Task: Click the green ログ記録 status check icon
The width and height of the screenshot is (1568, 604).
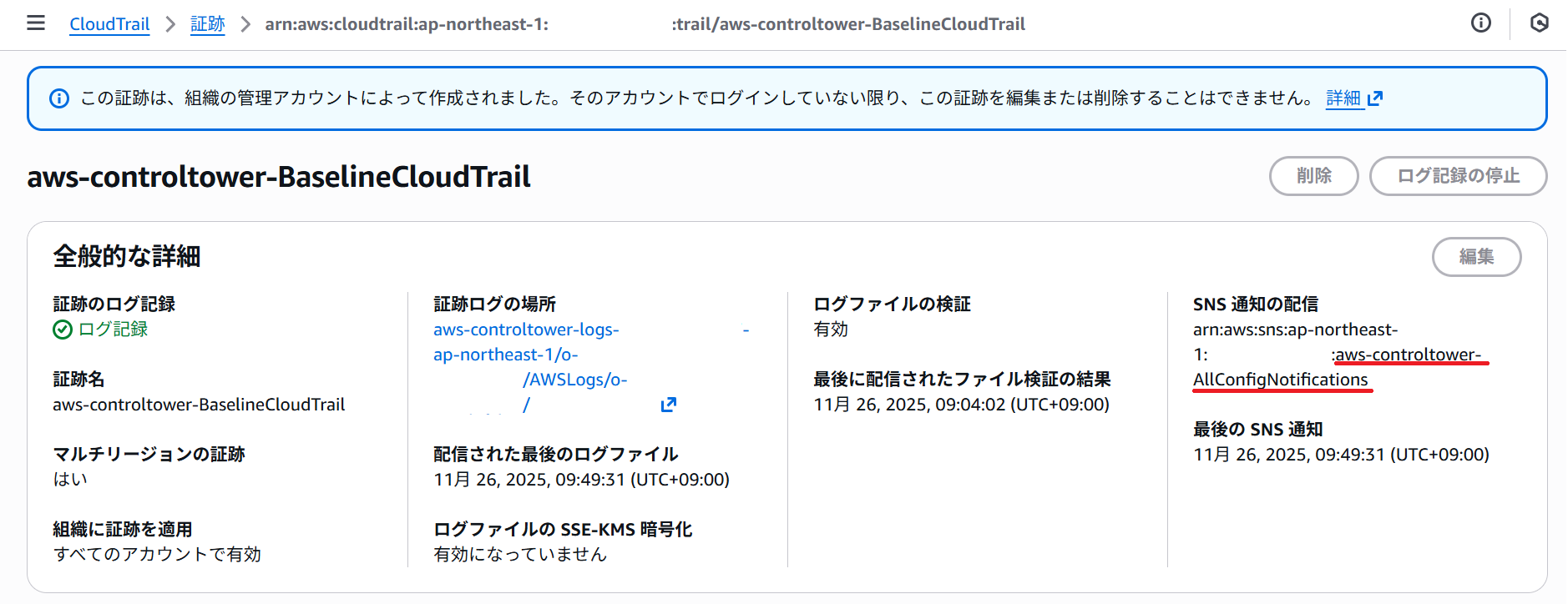Action: click(x=63, y=330)
